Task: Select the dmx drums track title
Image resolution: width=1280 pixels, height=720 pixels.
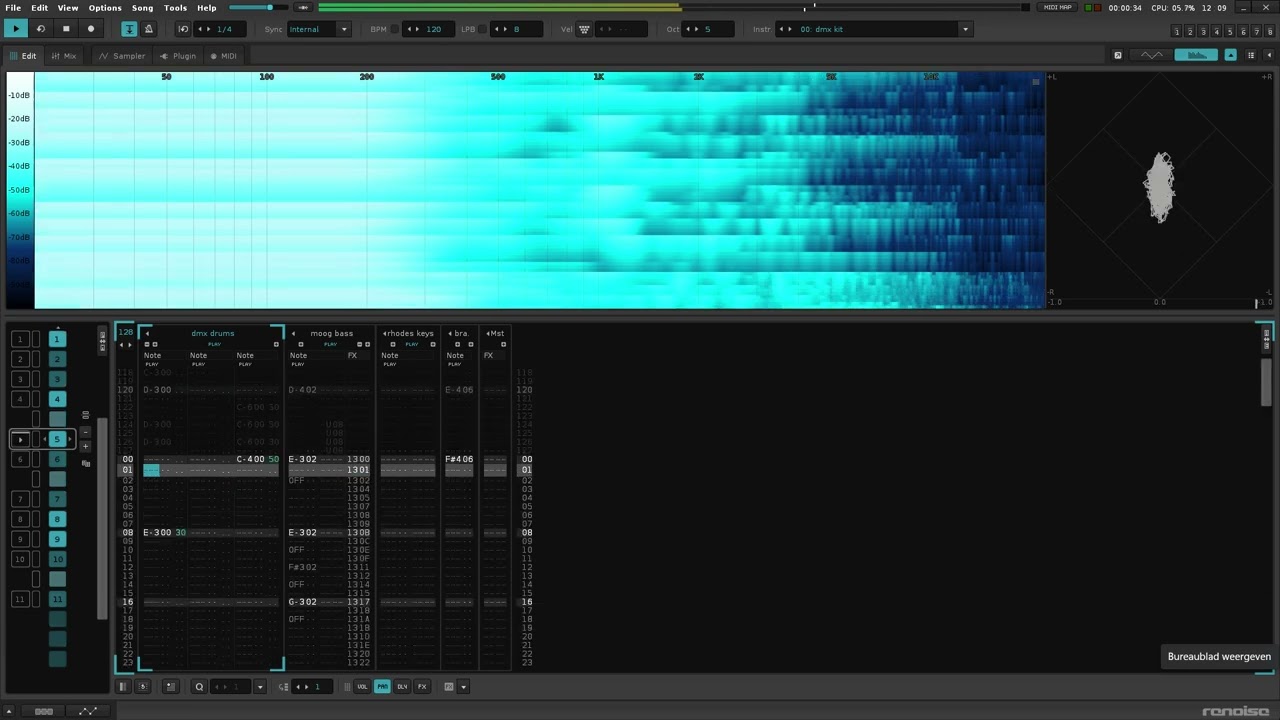Action: pyautogui.click(x=213, y=333)
